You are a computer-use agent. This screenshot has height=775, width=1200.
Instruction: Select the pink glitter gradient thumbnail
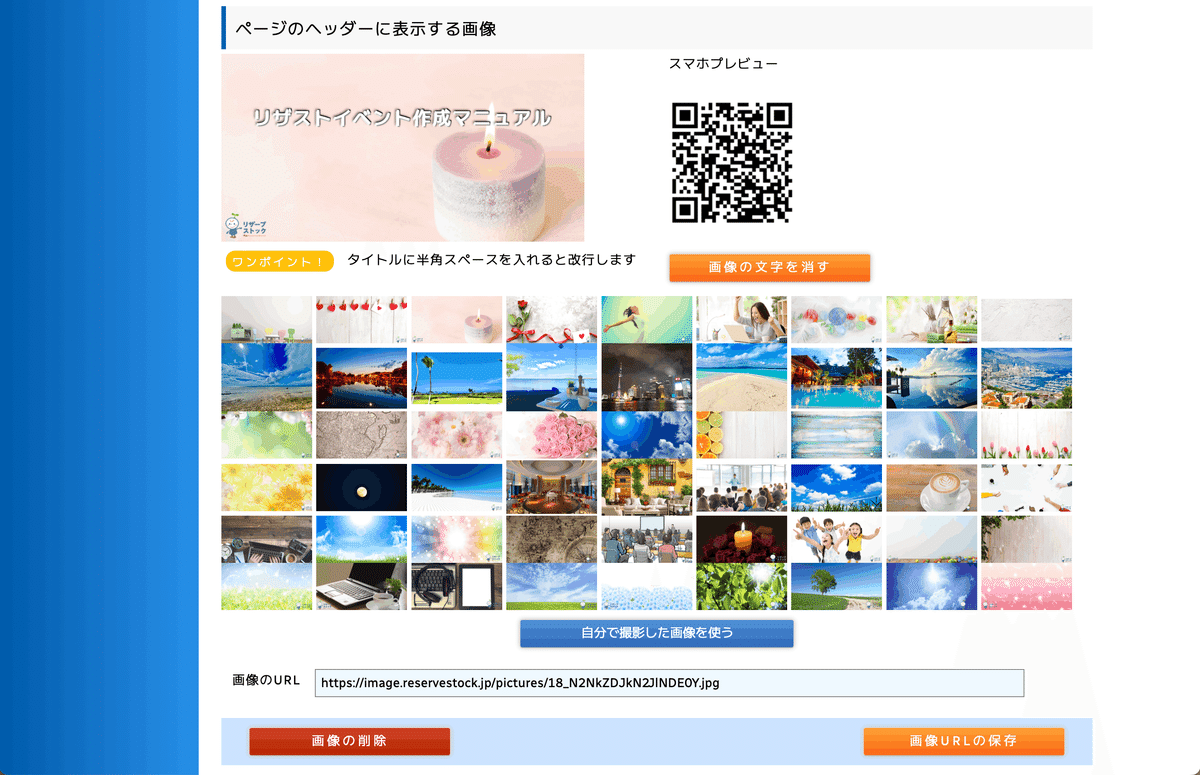click(x=1026, y=586)
